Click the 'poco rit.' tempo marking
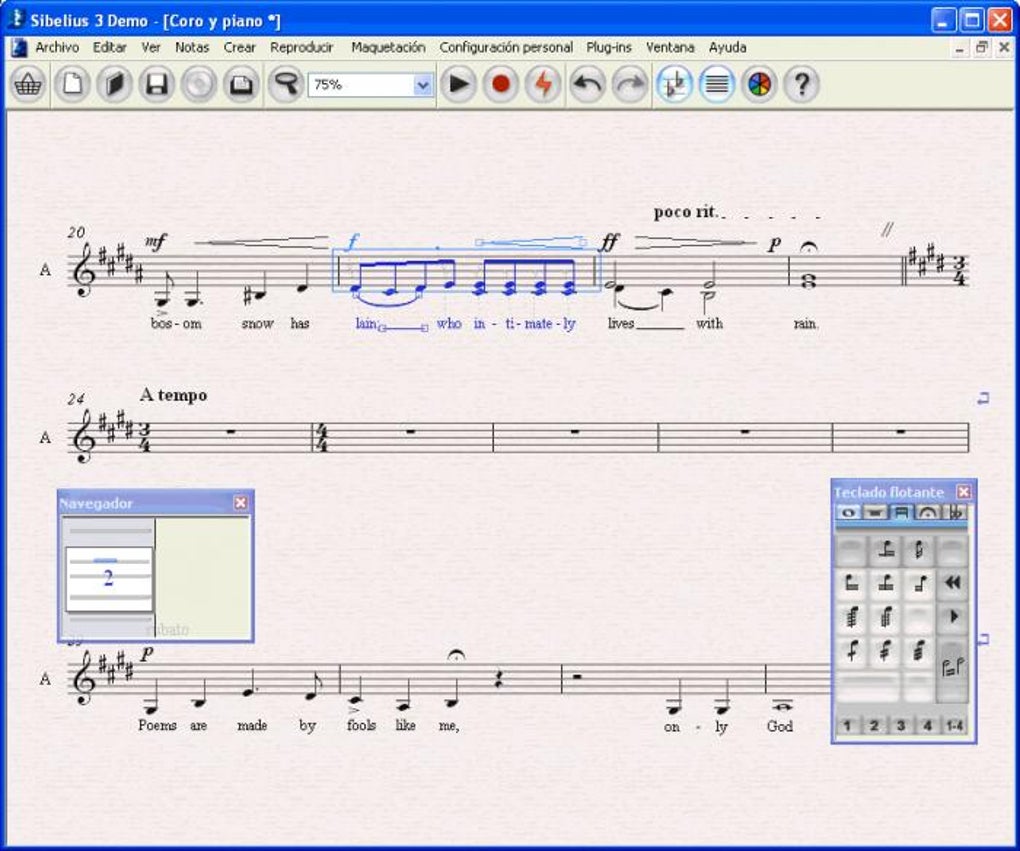The width and height of the screenshot is (1020, 851). coord(686,212)
